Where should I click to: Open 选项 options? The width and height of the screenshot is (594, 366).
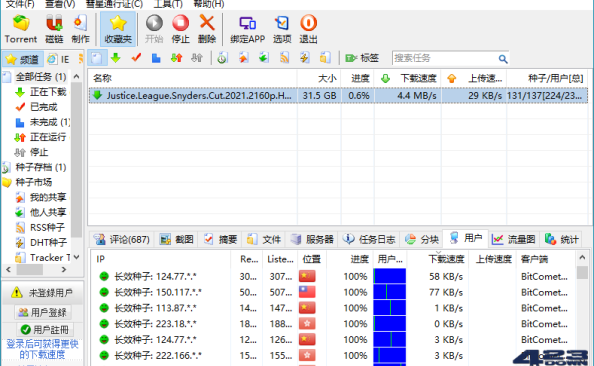pos(282,29)
